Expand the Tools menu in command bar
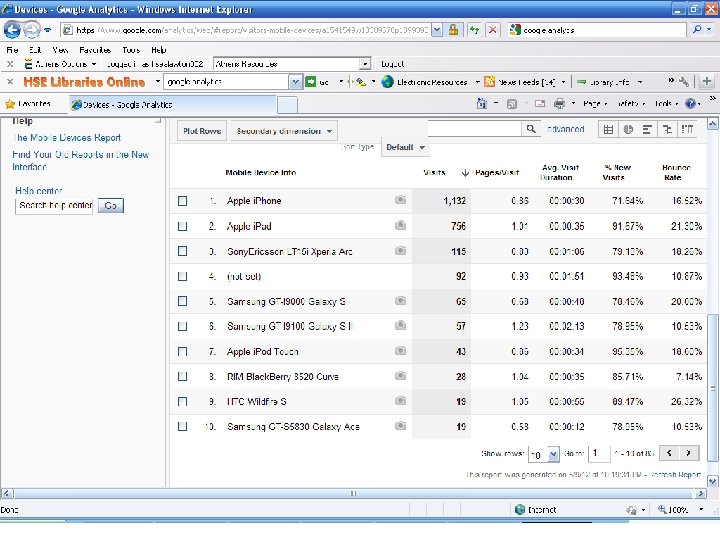The height and width of the screenshot is (540, 720). pyautogui.click(x=666, y=104)
